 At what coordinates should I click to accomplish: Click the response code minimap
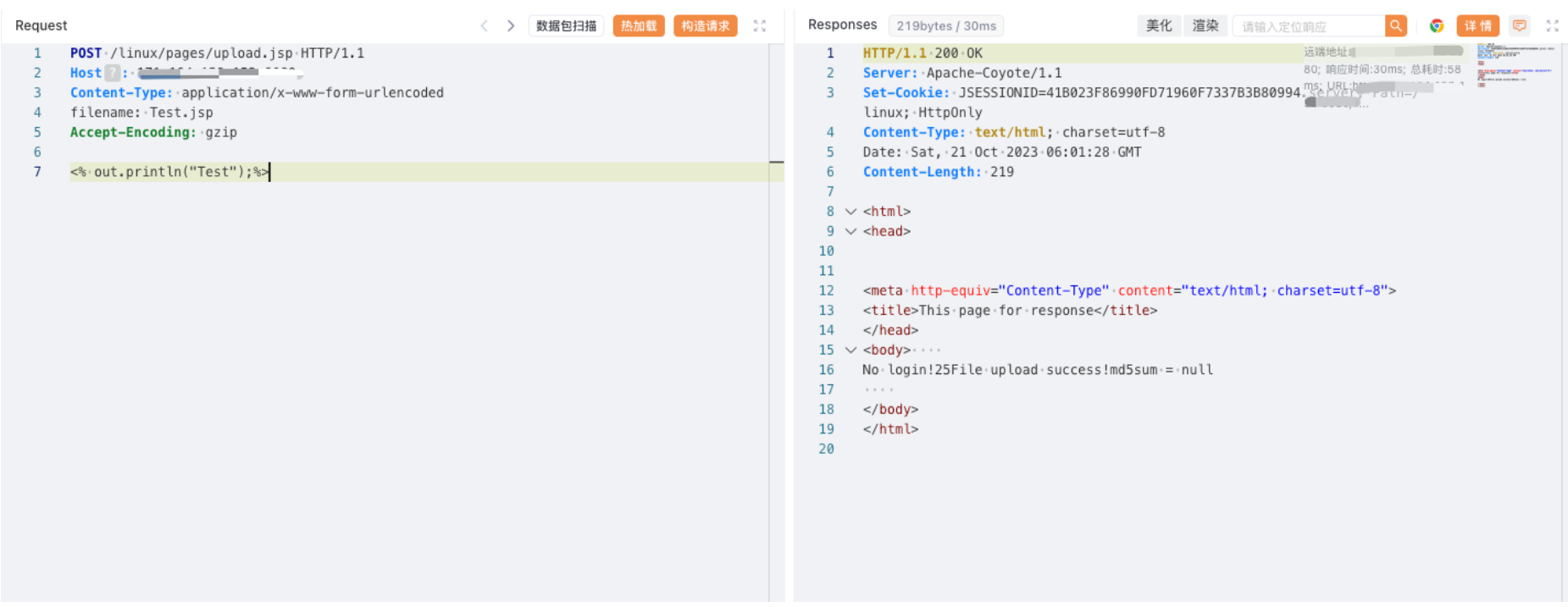pos(1515,66)
